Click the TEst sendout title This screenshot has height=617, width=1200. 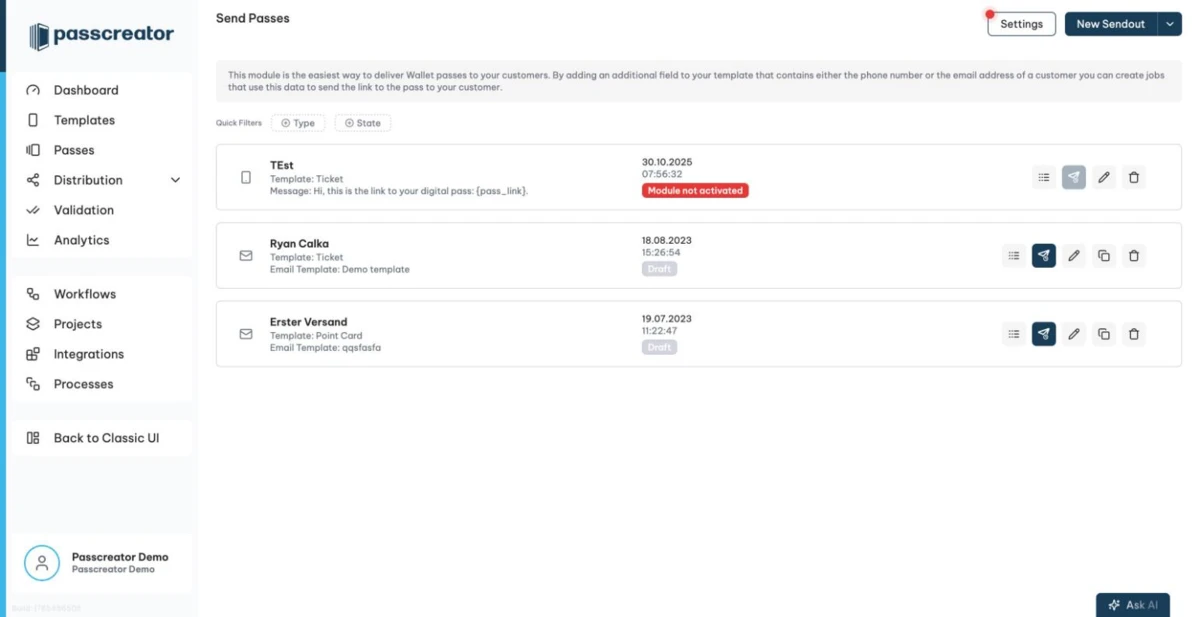(282, 165)
